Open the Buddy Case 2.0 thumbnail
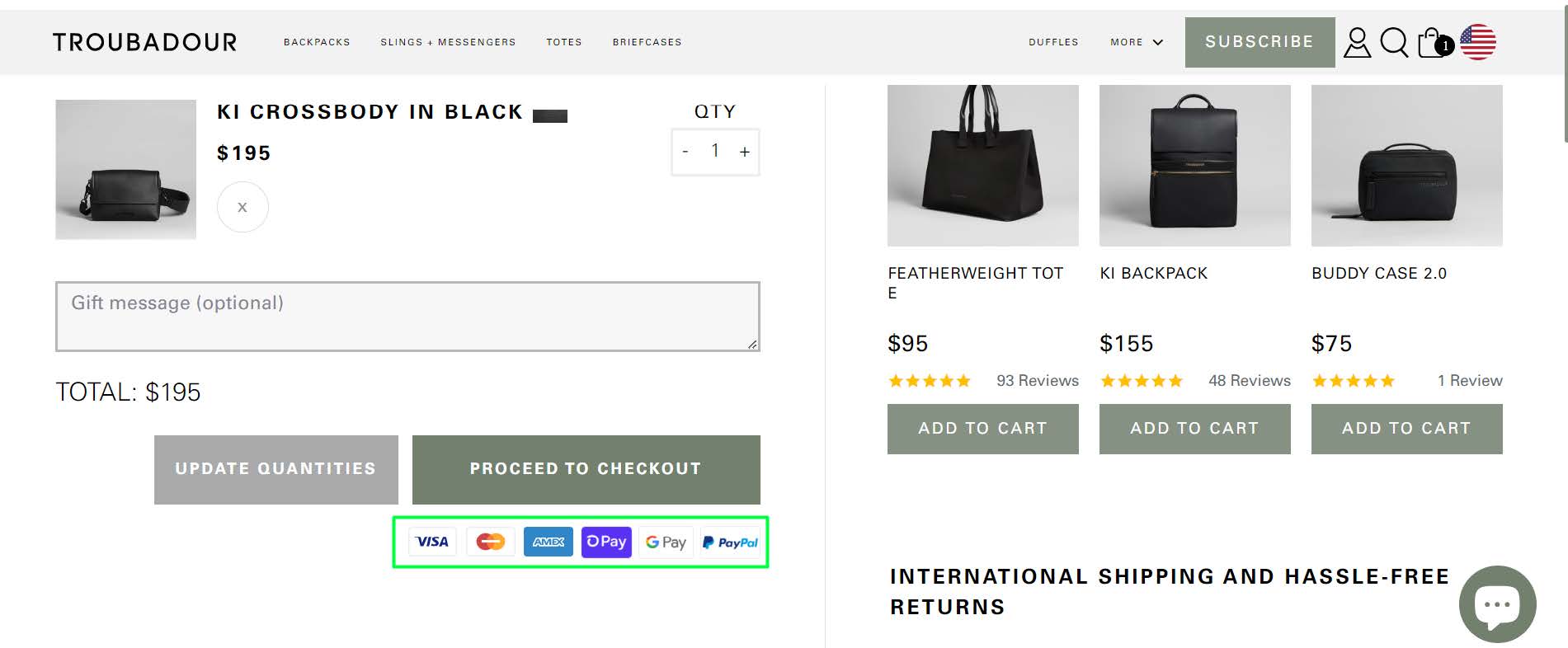 pyautogui.click(x=1406, y=165)
